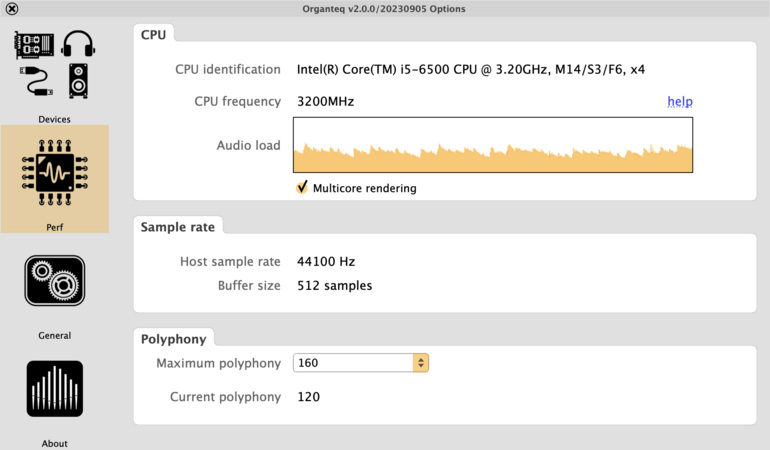The height and width of the screenshot is (450, 770).
Task: Open the Devices settings icon
Action: tap(55, 64)
